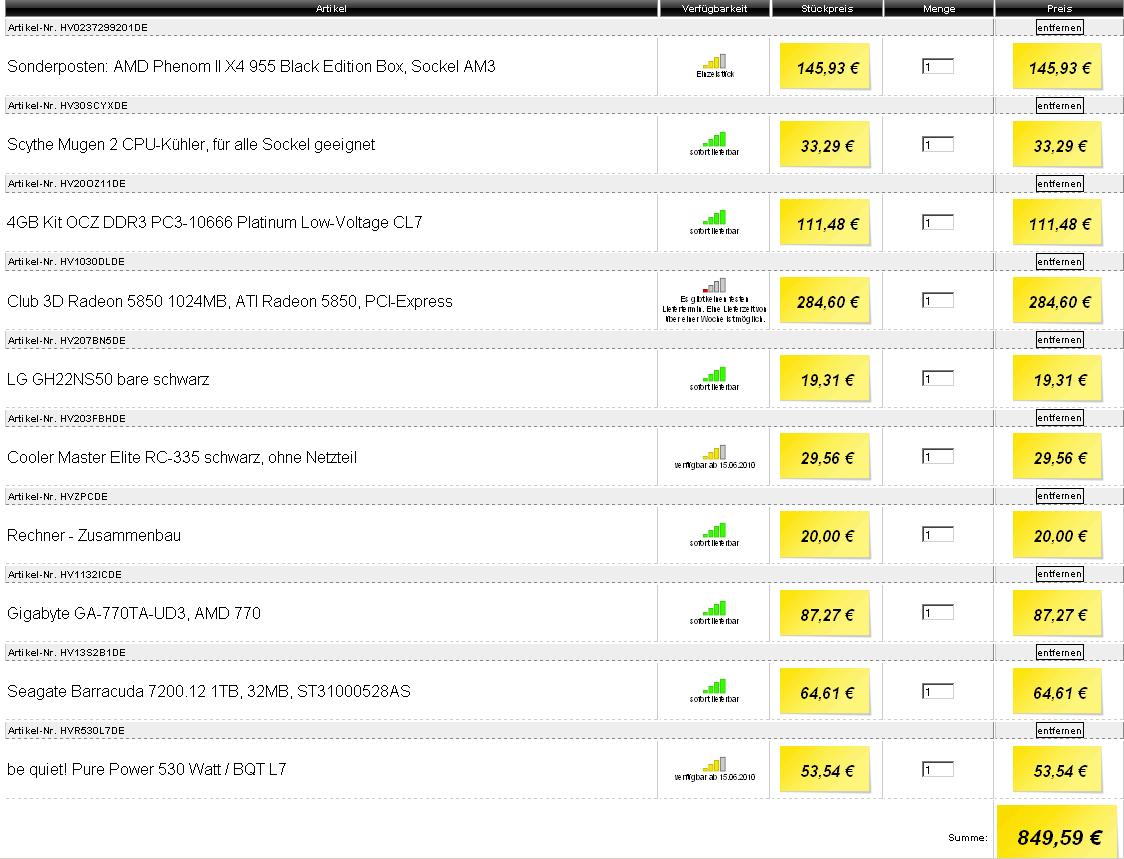Click article number HV0237299201DE
1124x859 pixels.
104,27
